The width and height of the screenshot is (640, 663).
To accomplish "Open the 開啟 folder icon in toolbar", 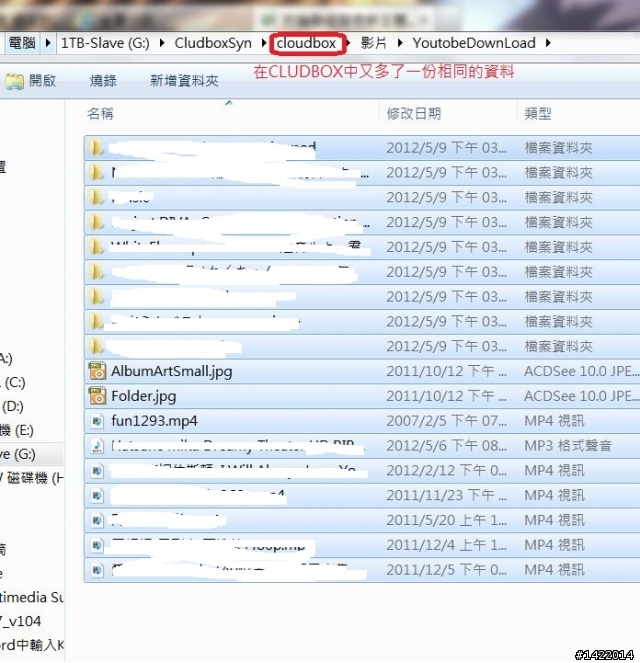I will [x=15, y=81].
